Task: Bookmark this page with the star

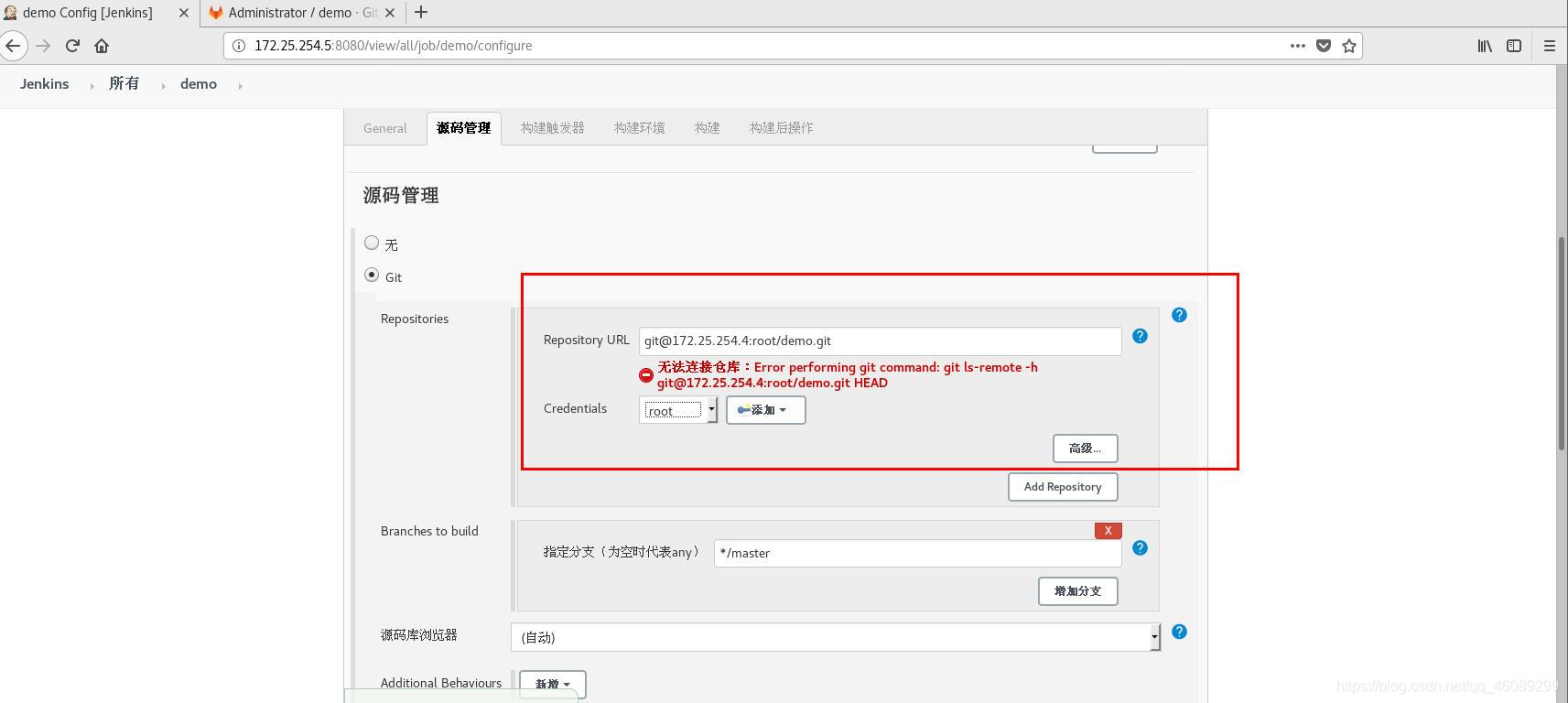Action: tap(1348, 46)
